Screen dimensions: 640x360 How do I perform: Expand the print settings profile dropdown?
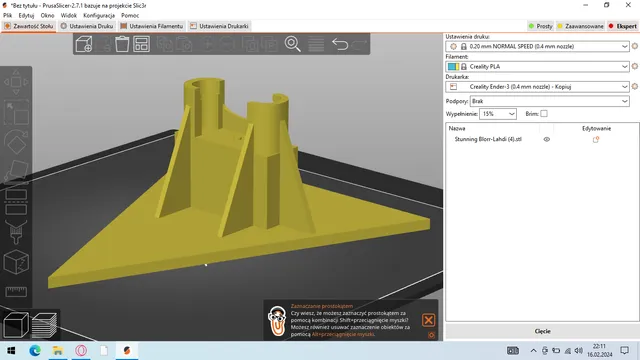click(x=624, y=46)
